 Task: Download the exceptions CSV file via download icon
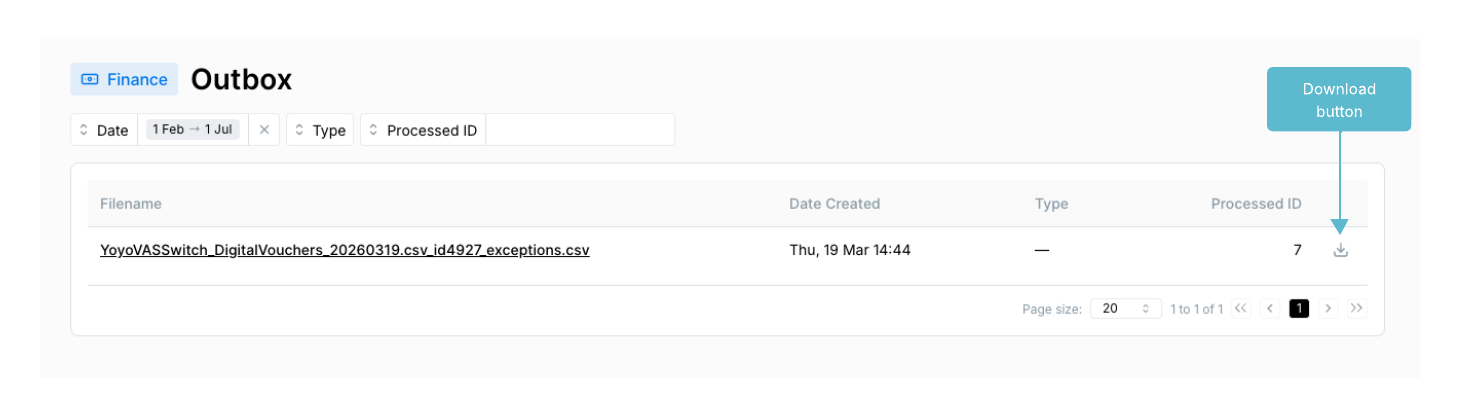tap(1341, 250)
